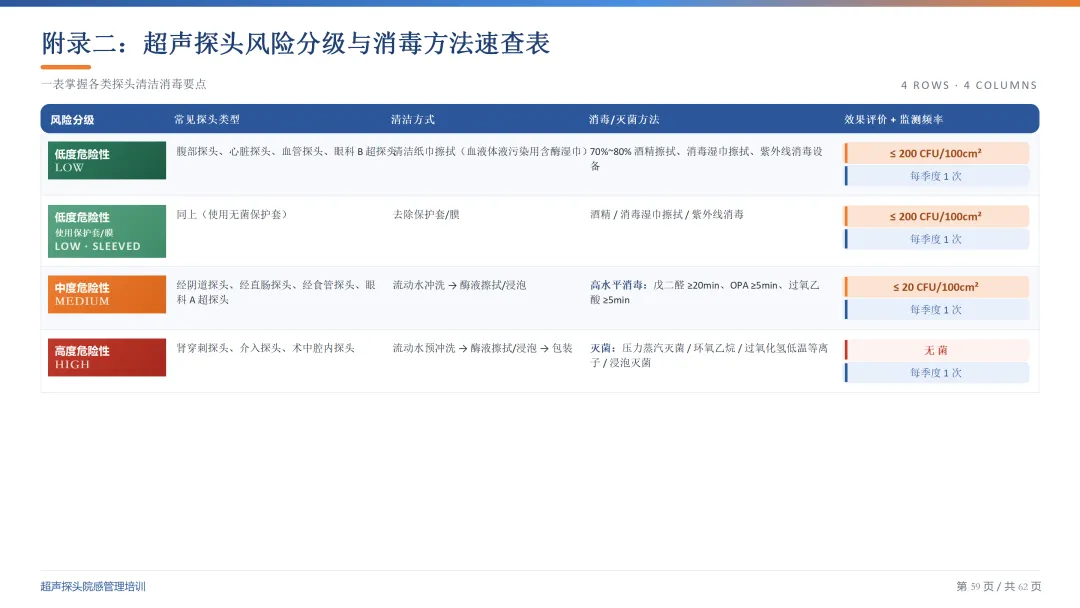
Task: Click the cell "经阴道探头、经直肠探头"
Action: (276, 292)
